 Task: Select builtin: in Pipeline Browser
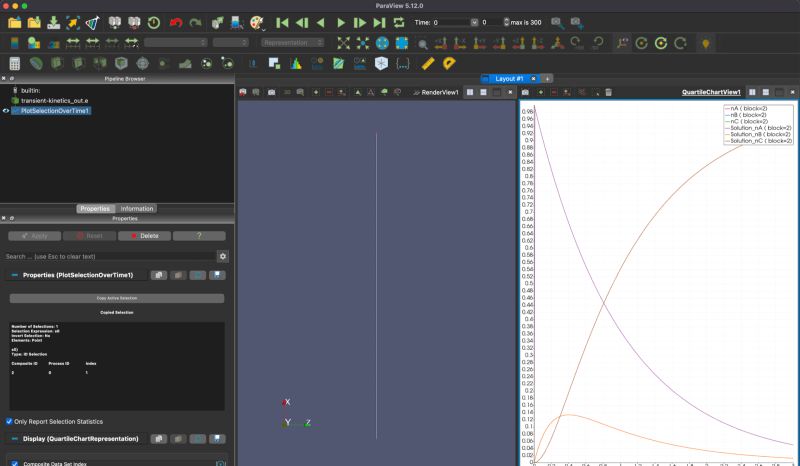point(30,90)
